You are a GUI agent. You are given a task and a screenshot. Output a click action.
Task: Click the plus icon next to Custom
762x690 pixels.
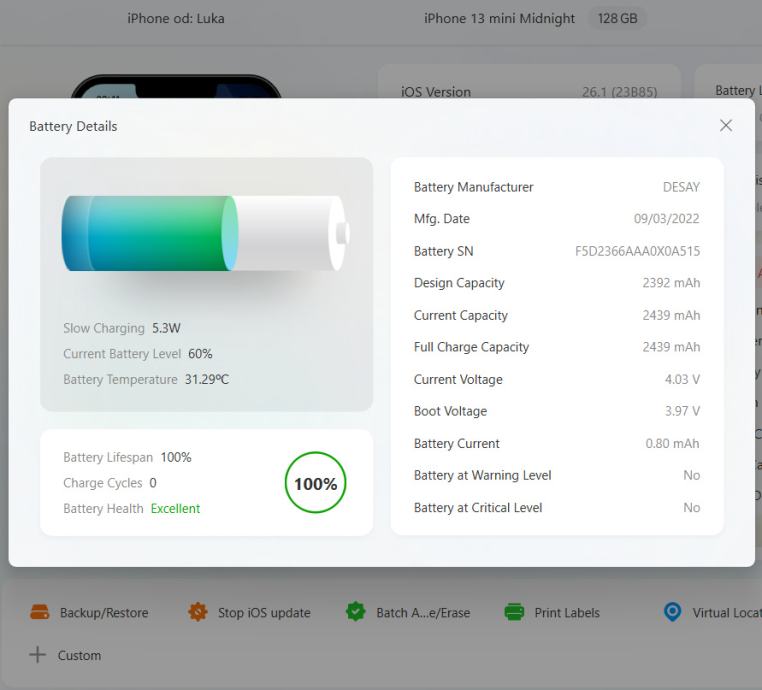point(37,655)
